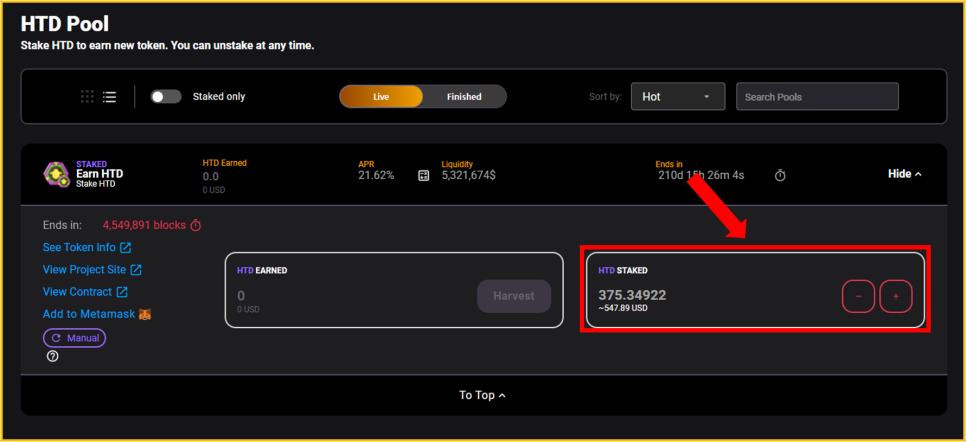Switch to list view icon

(x=110, y=97)
